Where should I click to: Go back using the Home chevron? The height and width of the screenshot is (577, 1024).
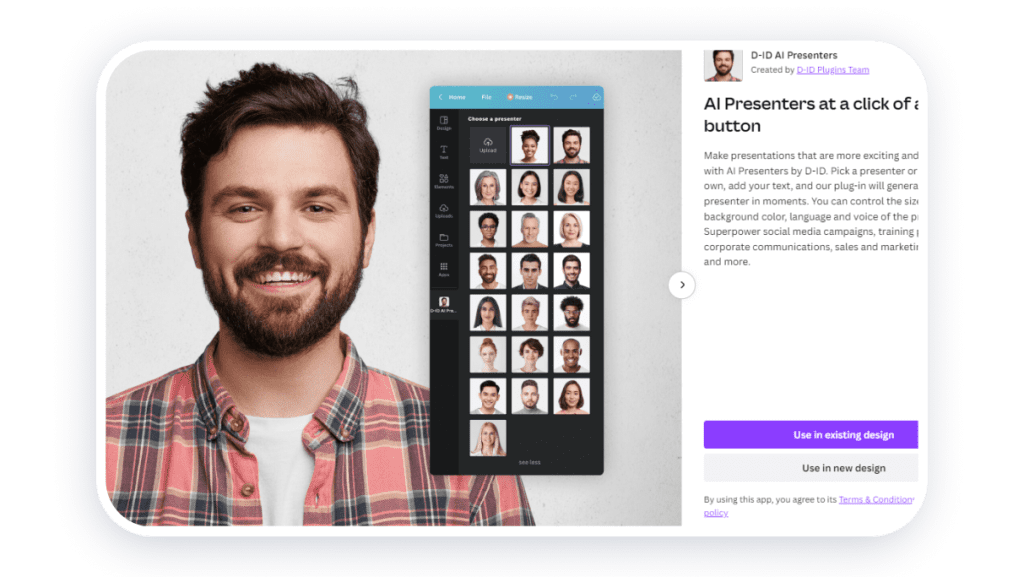(x=442, y=97)
